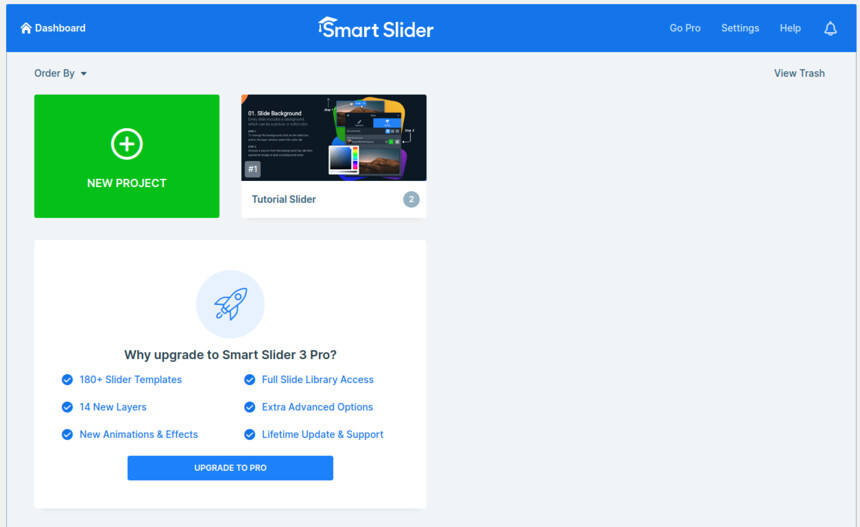Screen dimensions: 860x527
Task: Open the Settings menu item
Action: (x=740, y=28)
